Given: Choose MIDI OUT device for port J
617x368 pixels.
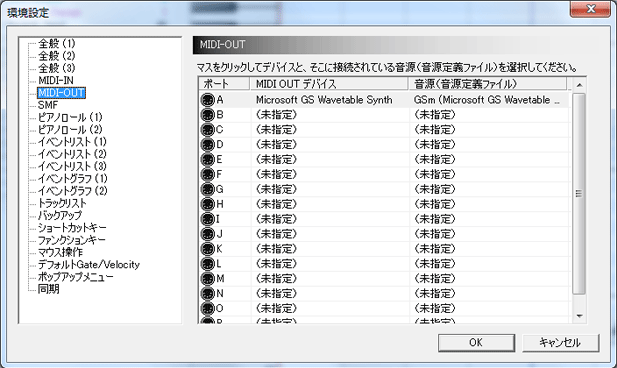Looking at the screenshot, I should [330, 234].
